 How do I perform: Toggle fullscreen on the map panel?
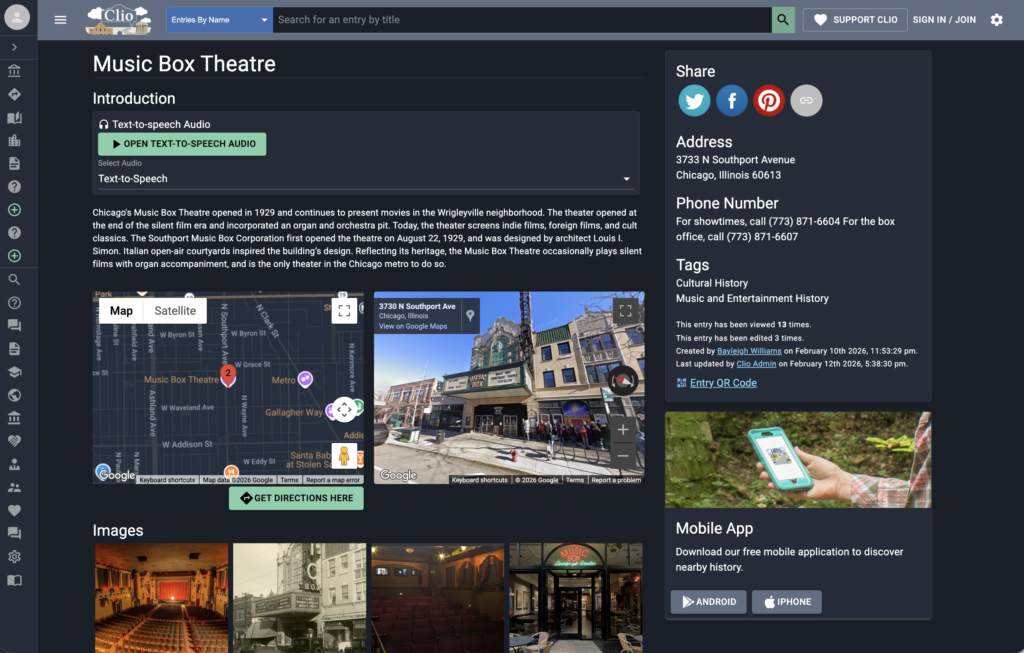tap(344, 311)
